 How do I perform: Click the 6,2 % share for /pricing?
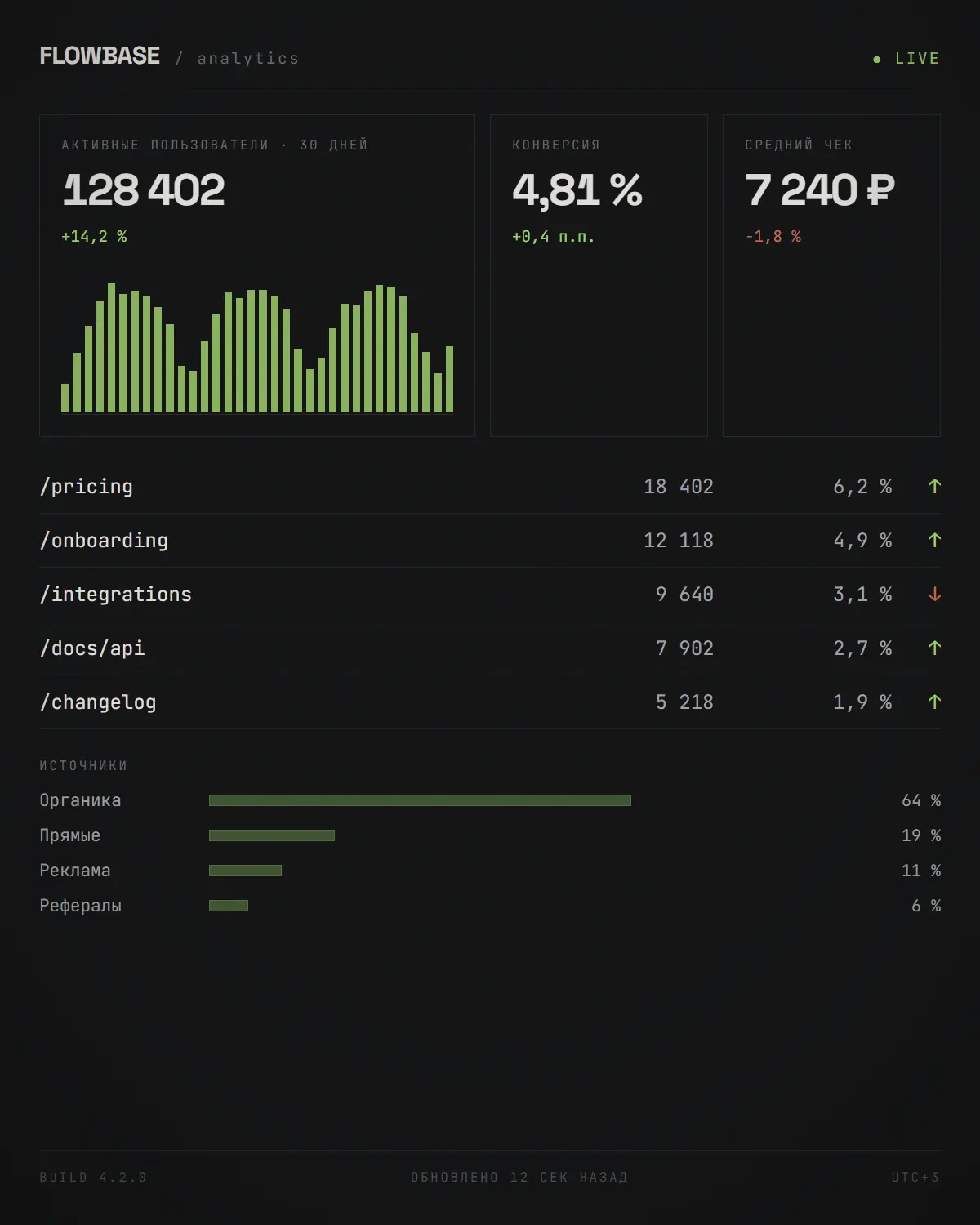coord(862,487)
